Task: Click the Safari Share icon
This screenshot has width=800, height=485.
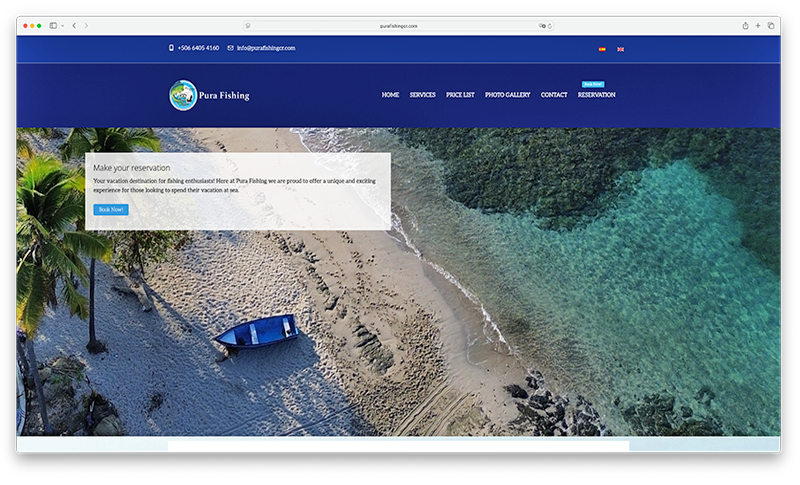Action: tap(745, 25)
